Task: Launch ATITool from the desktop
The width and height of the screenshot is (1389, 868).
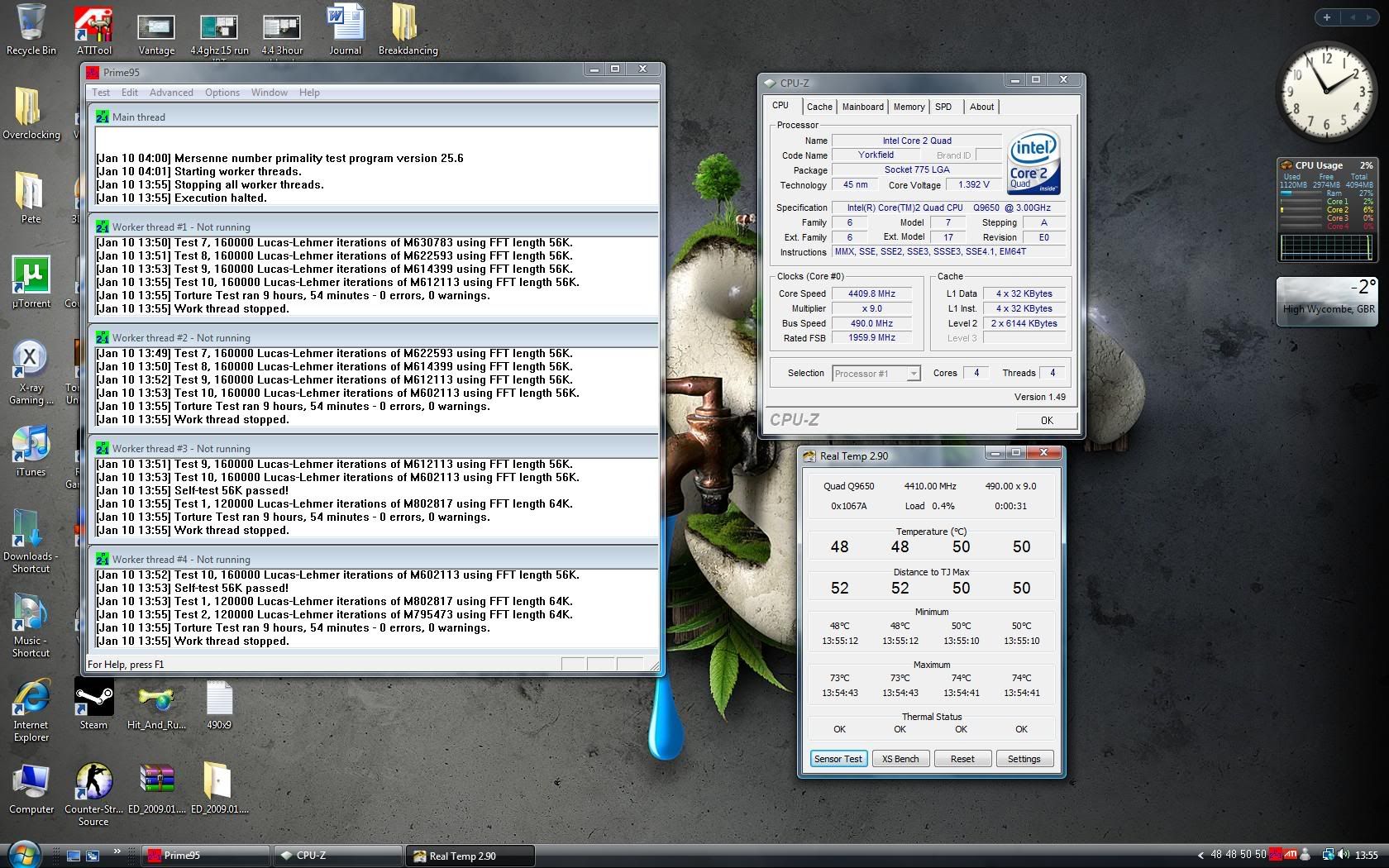Action: pos(93,31)
